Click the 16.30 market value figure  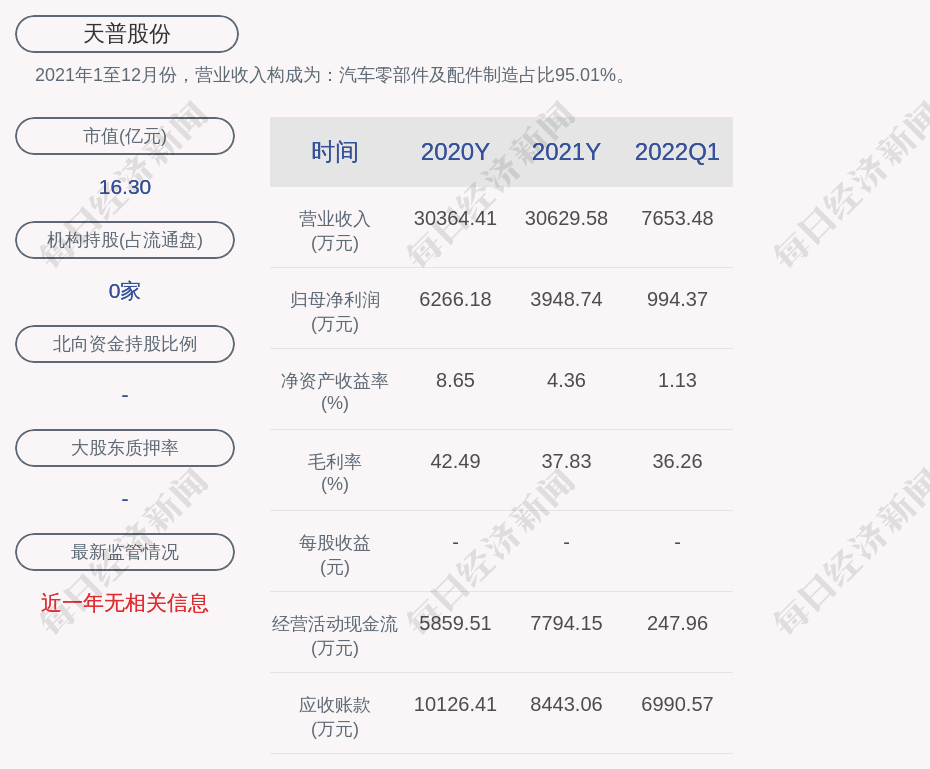tap(125, 187)
